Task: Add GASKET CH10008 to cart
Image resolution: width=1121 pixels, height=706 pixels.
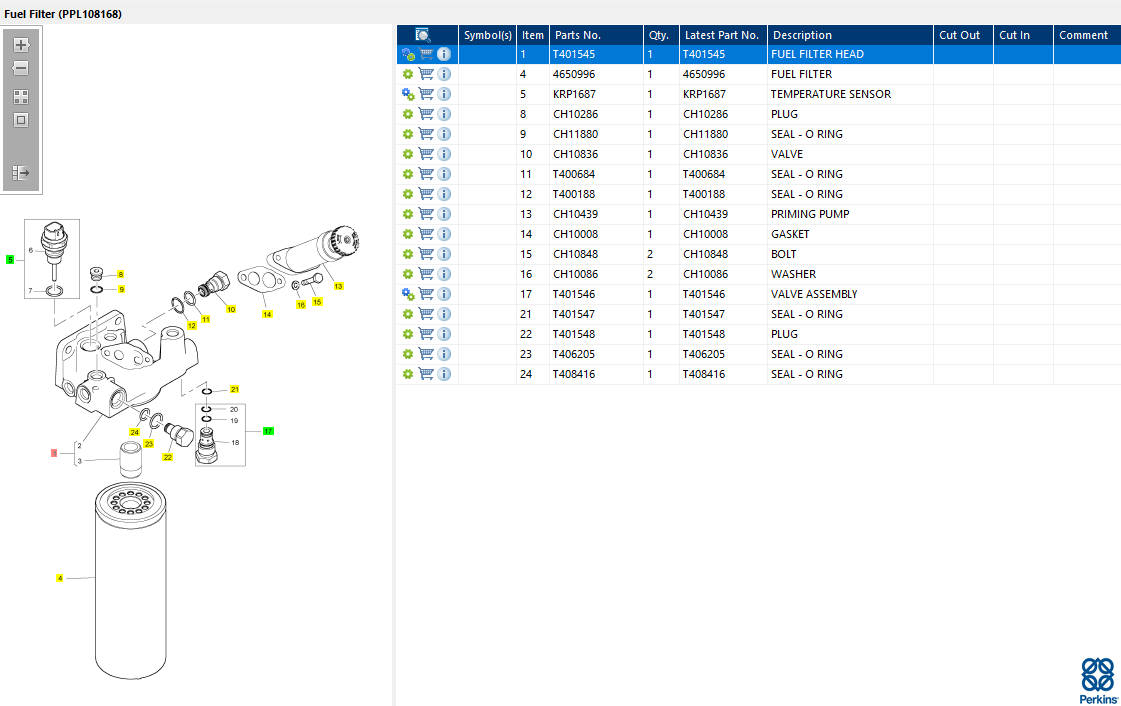Action: (x=426, y=234)
